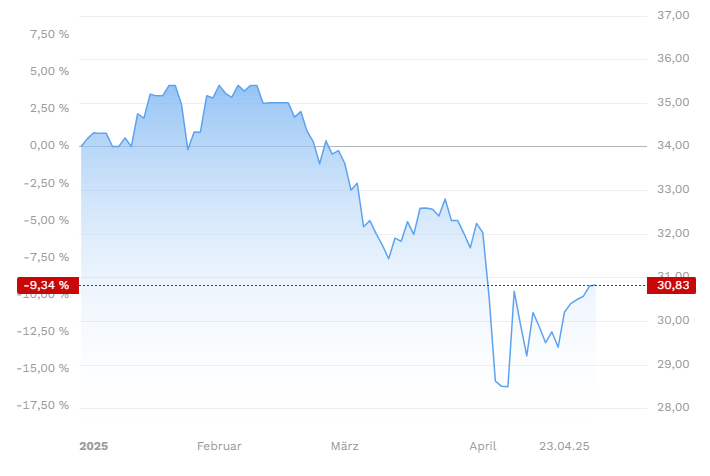Select the April label on time axis

tap(483, 446)
